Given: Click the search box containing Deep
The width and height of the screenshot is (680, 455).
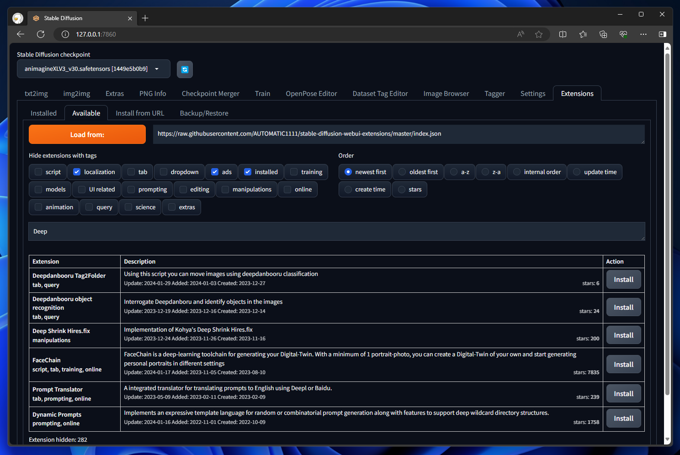Looking at the screenshot, I should pyautogui.click(x=337, y=231).
